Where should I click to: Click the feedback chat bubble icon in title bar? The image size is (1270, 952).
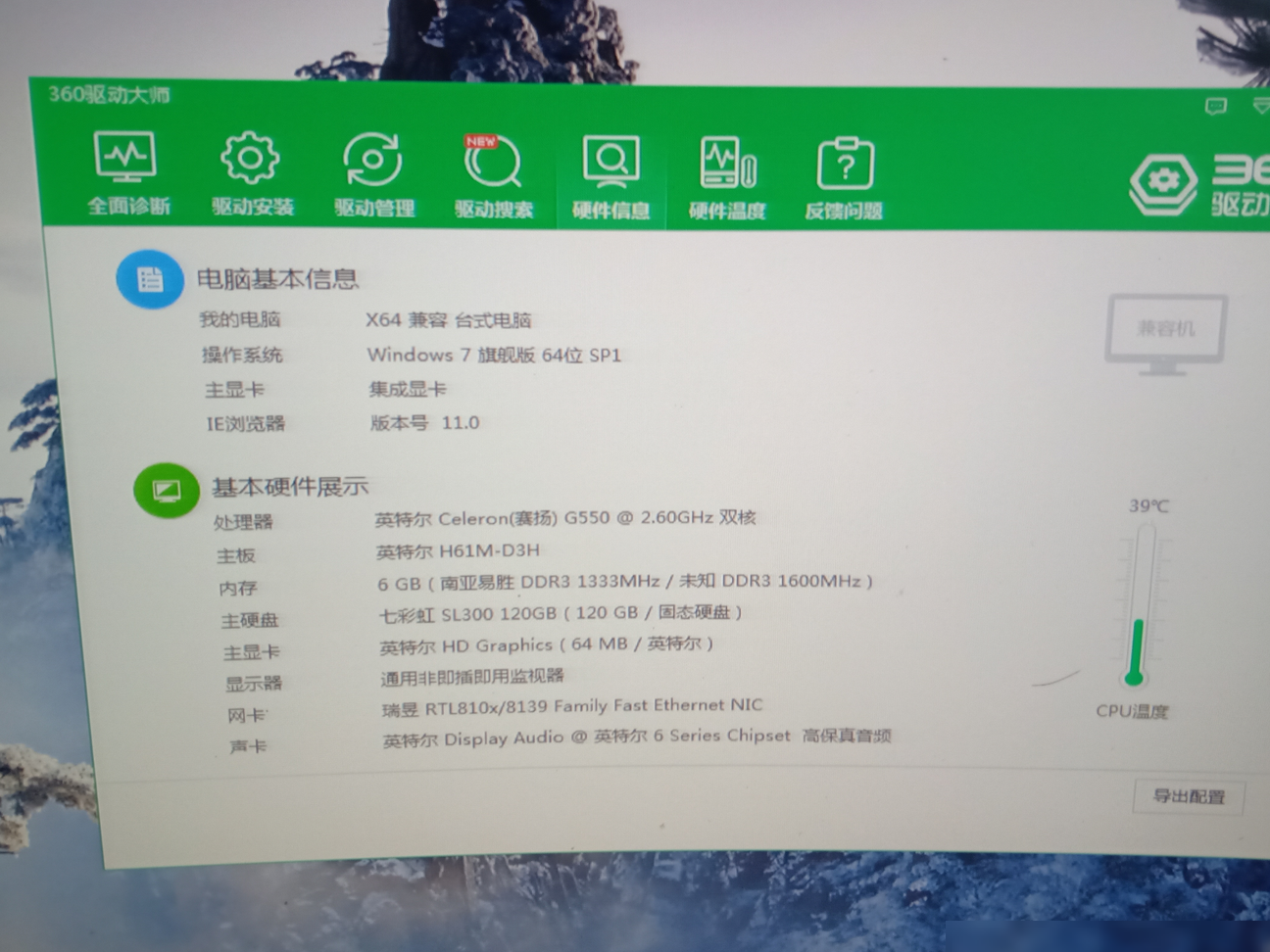[x=1215, y=106]
